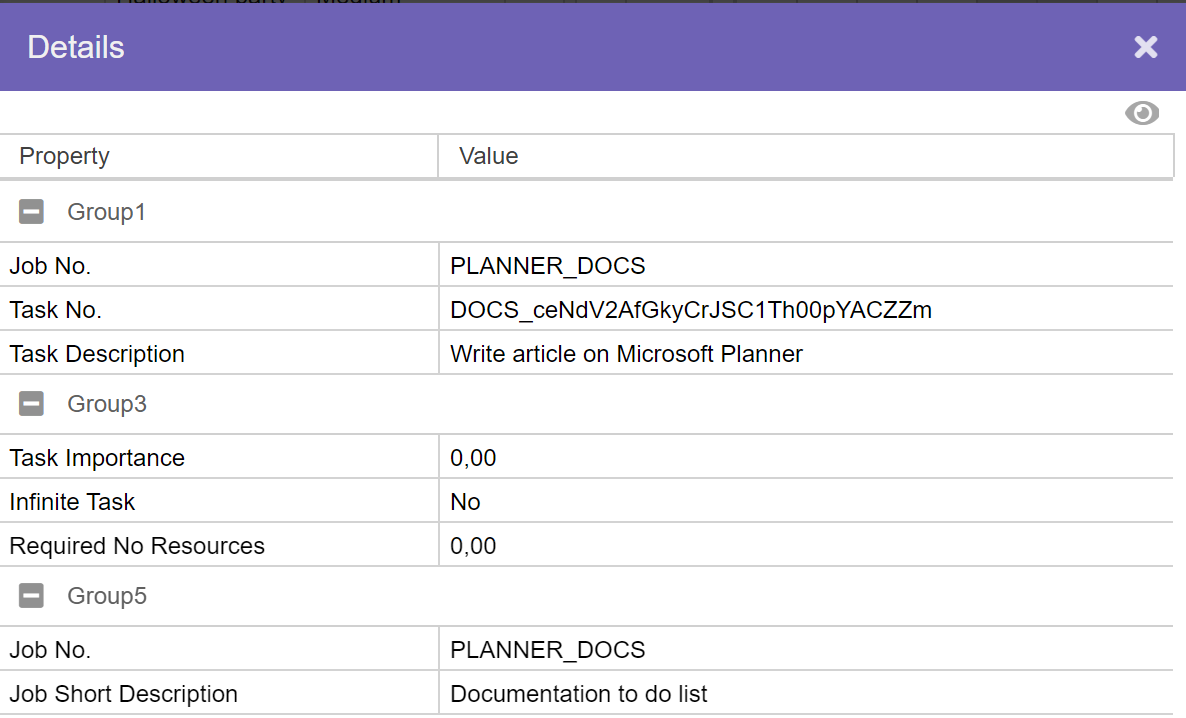Select the Group5 label text
This screenshot has width=1186, height=718.
(106, 596)
